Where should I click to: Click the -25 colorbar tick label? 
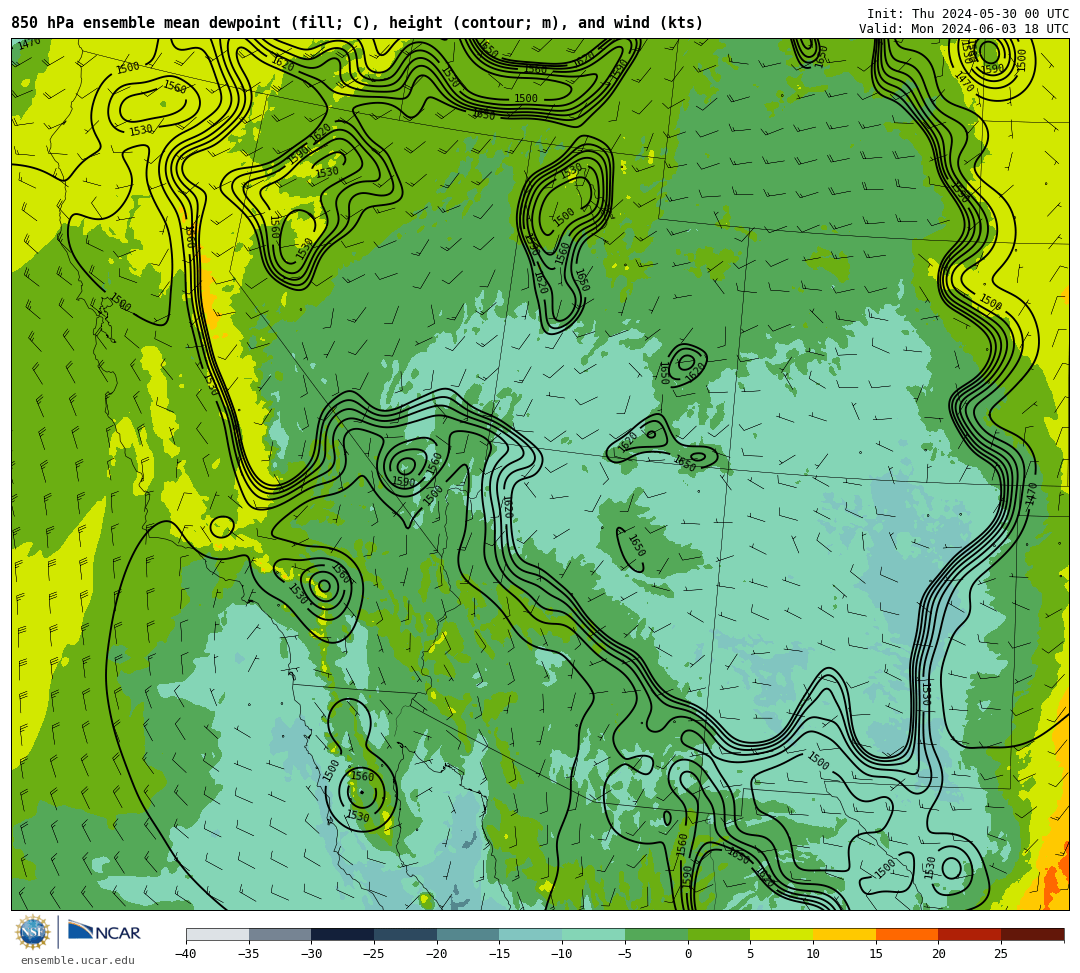[x=374, y=954]
